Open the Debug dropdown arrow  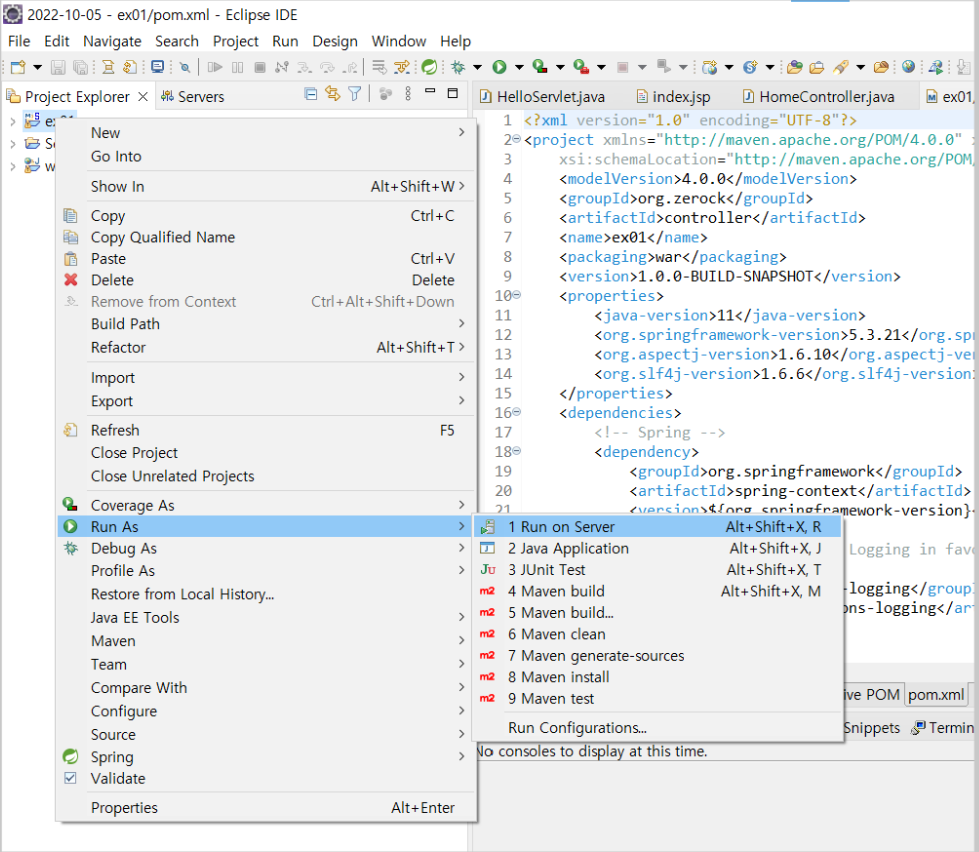[478, 67]
